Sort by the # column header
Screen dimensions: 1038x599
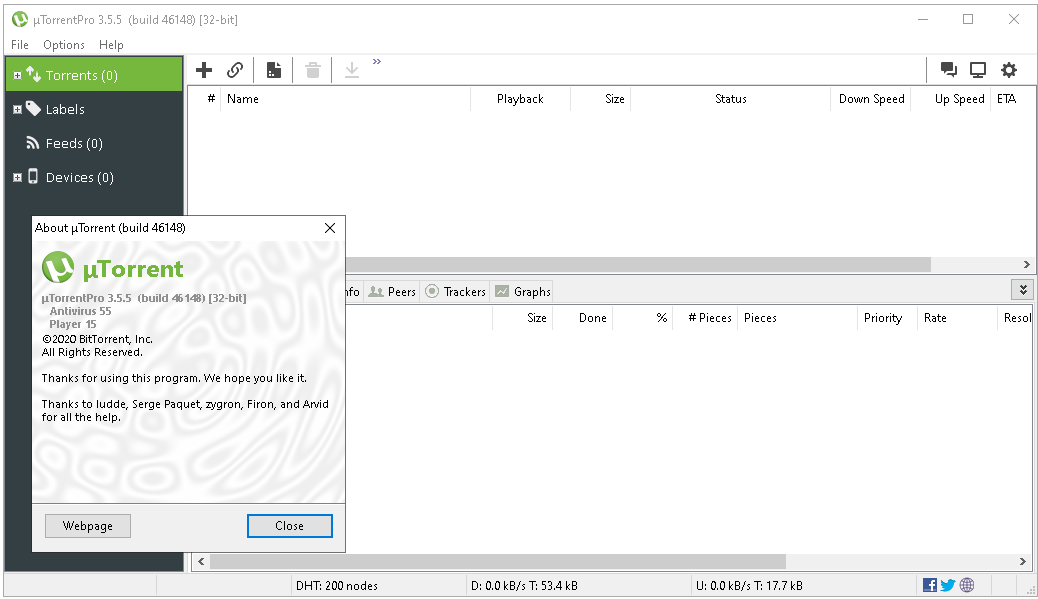click(x=205, y=99)
